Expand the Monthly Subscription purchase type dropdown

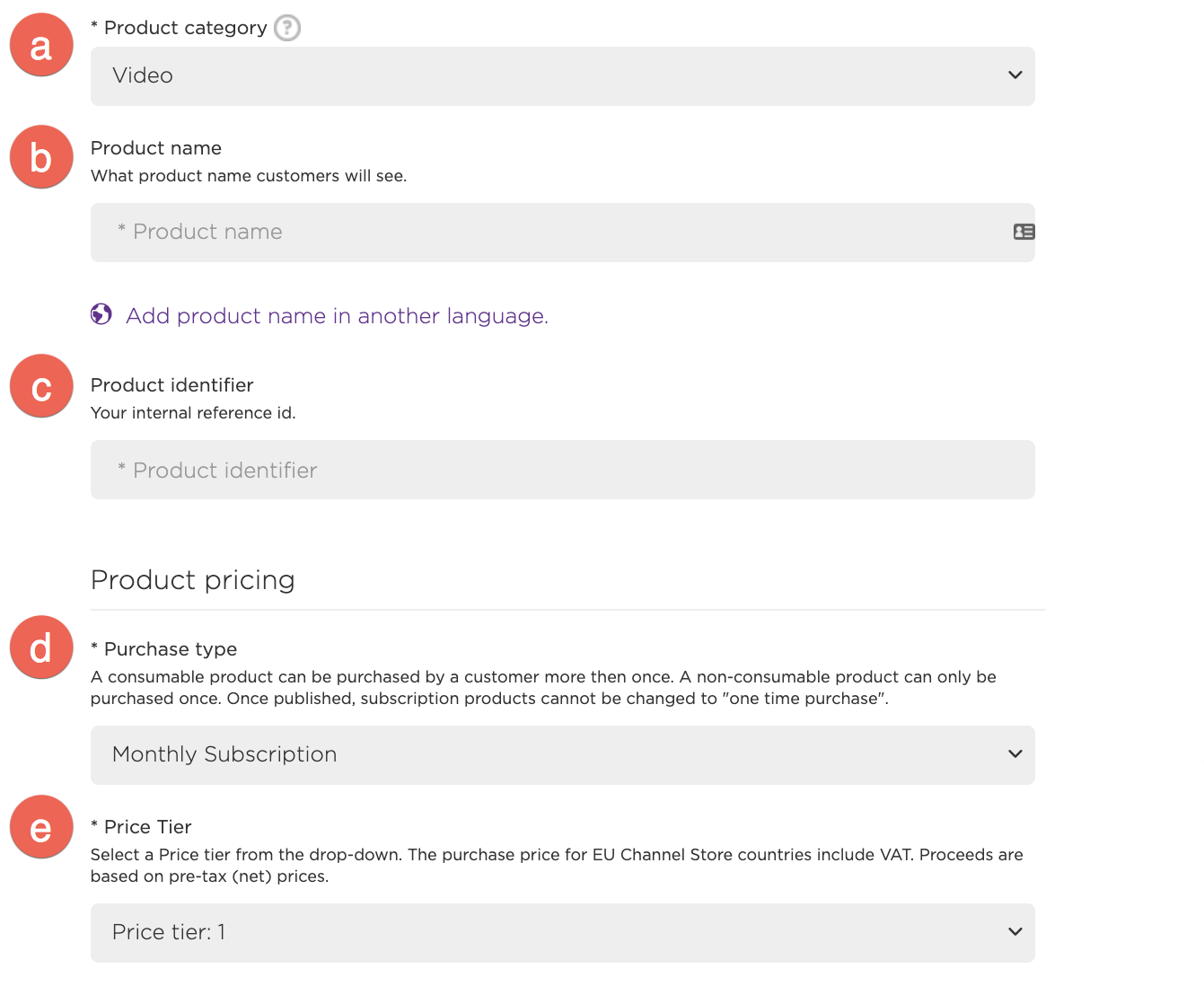coord(562,755)
